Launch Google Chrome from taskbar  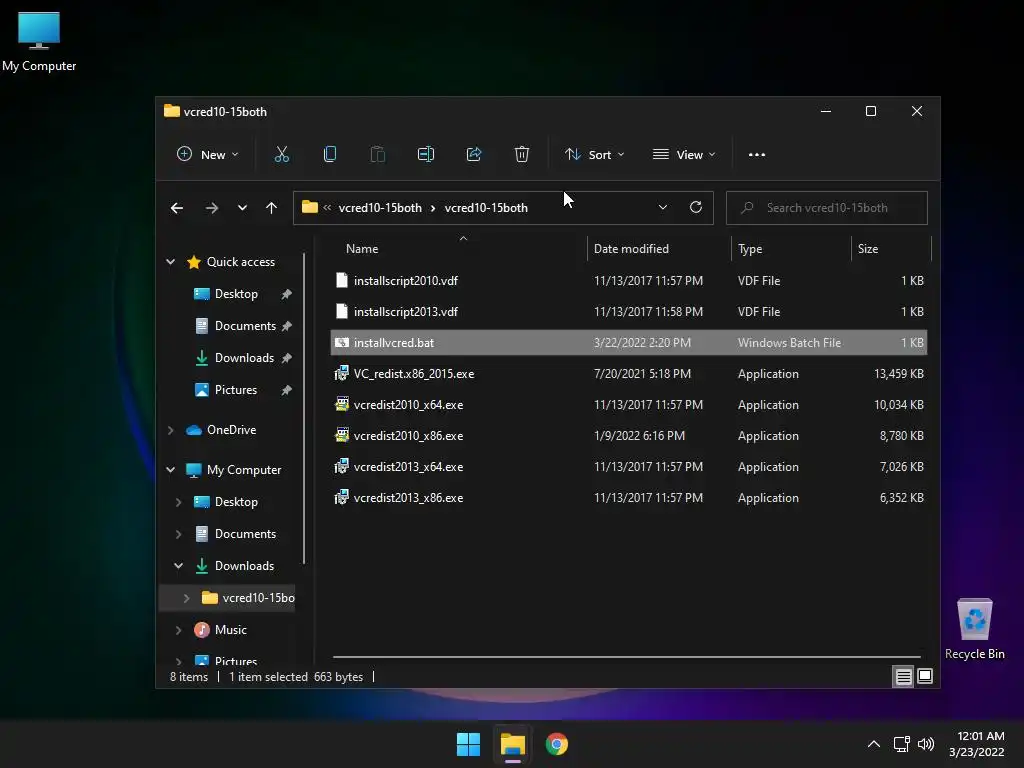tap(556, 744)
